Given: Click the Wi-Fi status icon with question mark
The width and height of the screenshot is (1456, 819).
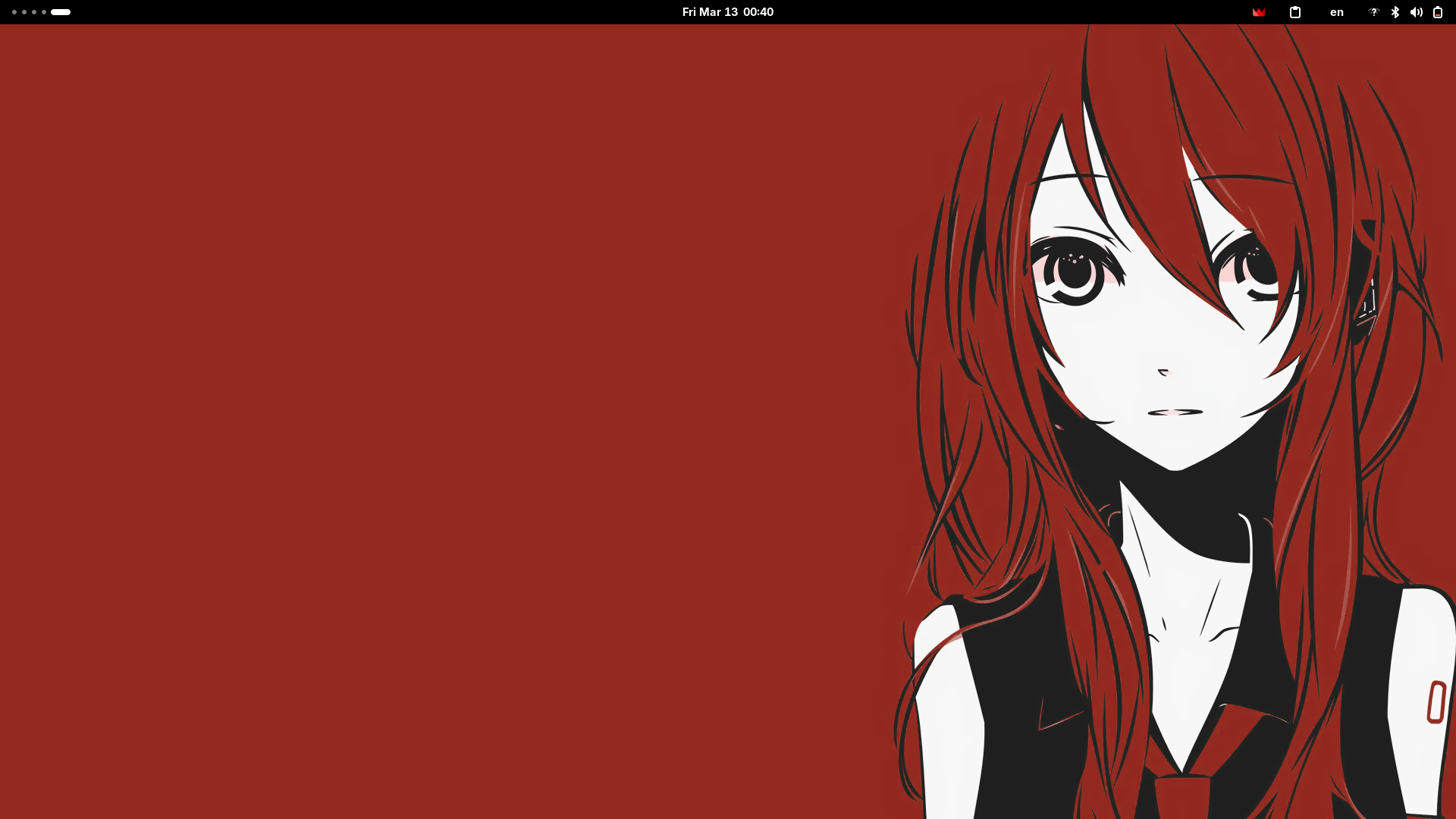Looking at the screenshot, I should click(1373, 12).
